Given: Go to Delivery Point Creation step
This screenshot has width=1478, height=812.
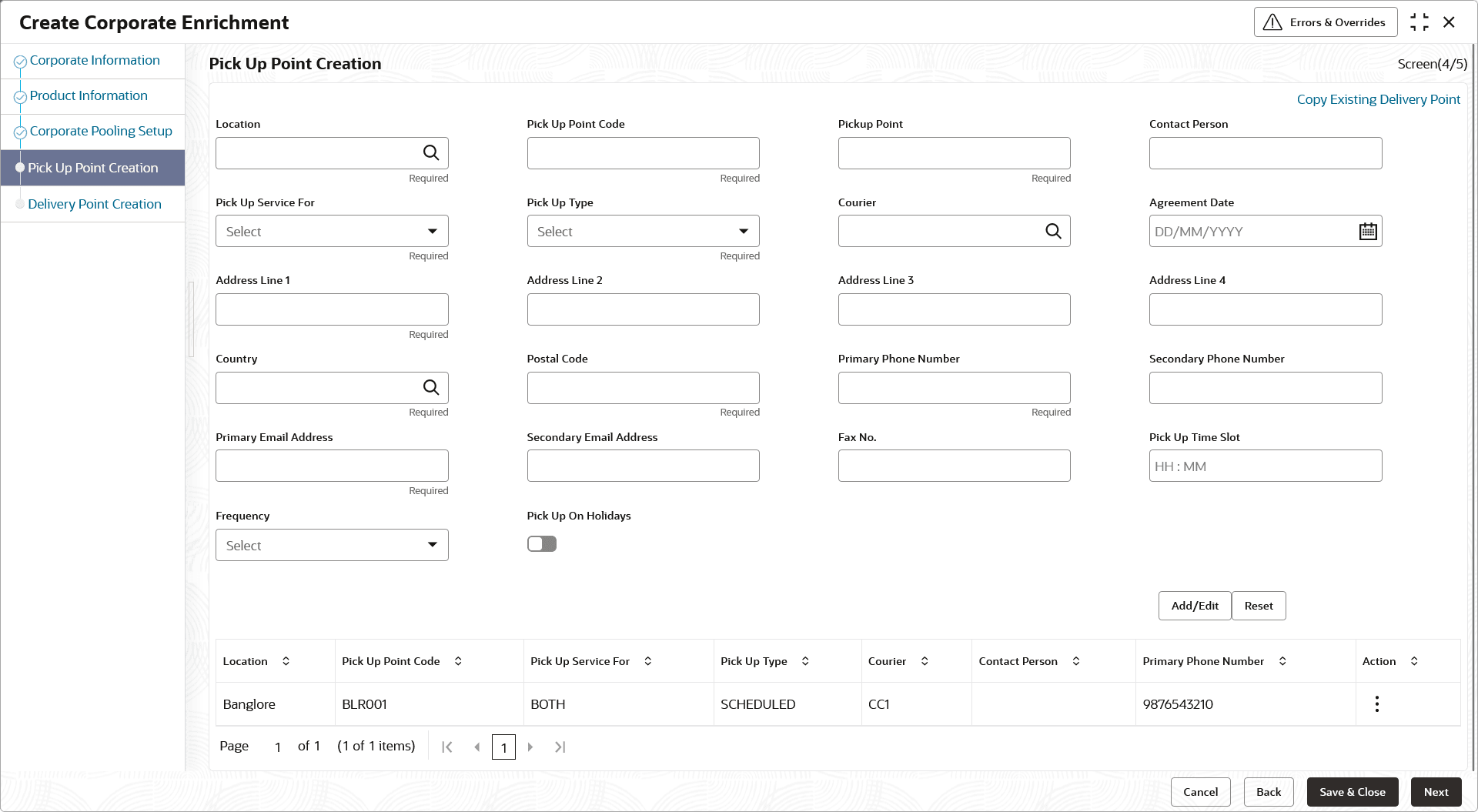Looking at the screenshot, I should point(95,204).
